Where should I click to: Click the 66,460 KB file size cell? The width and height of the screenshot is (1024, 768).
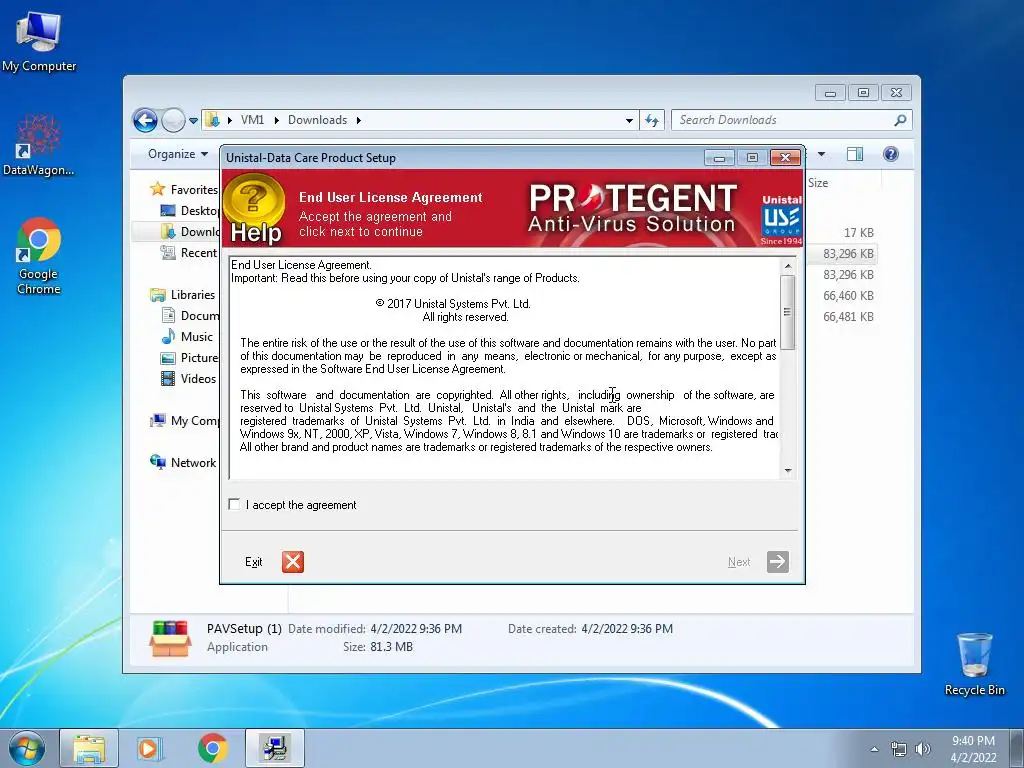click(x=848, y=295)
